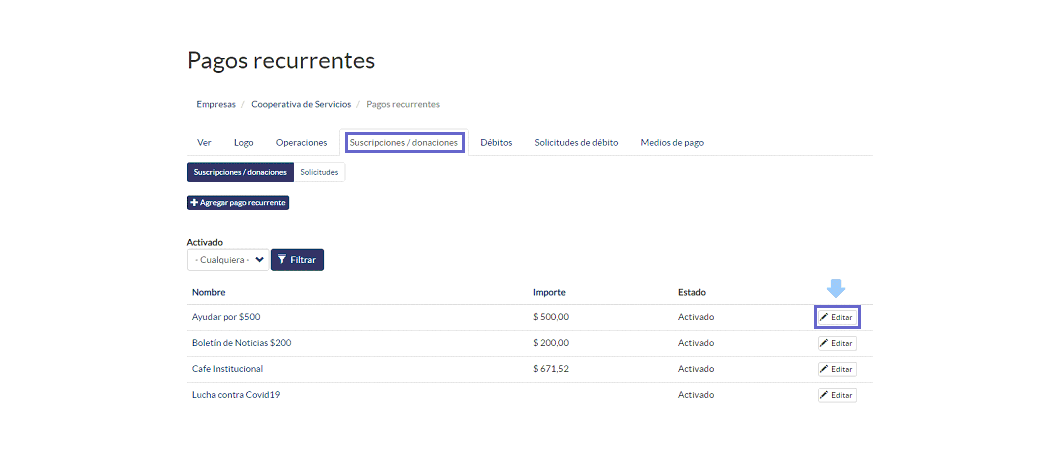
Task: Switch to the Solicitudes sub-tab
Action: click(319, 172)
